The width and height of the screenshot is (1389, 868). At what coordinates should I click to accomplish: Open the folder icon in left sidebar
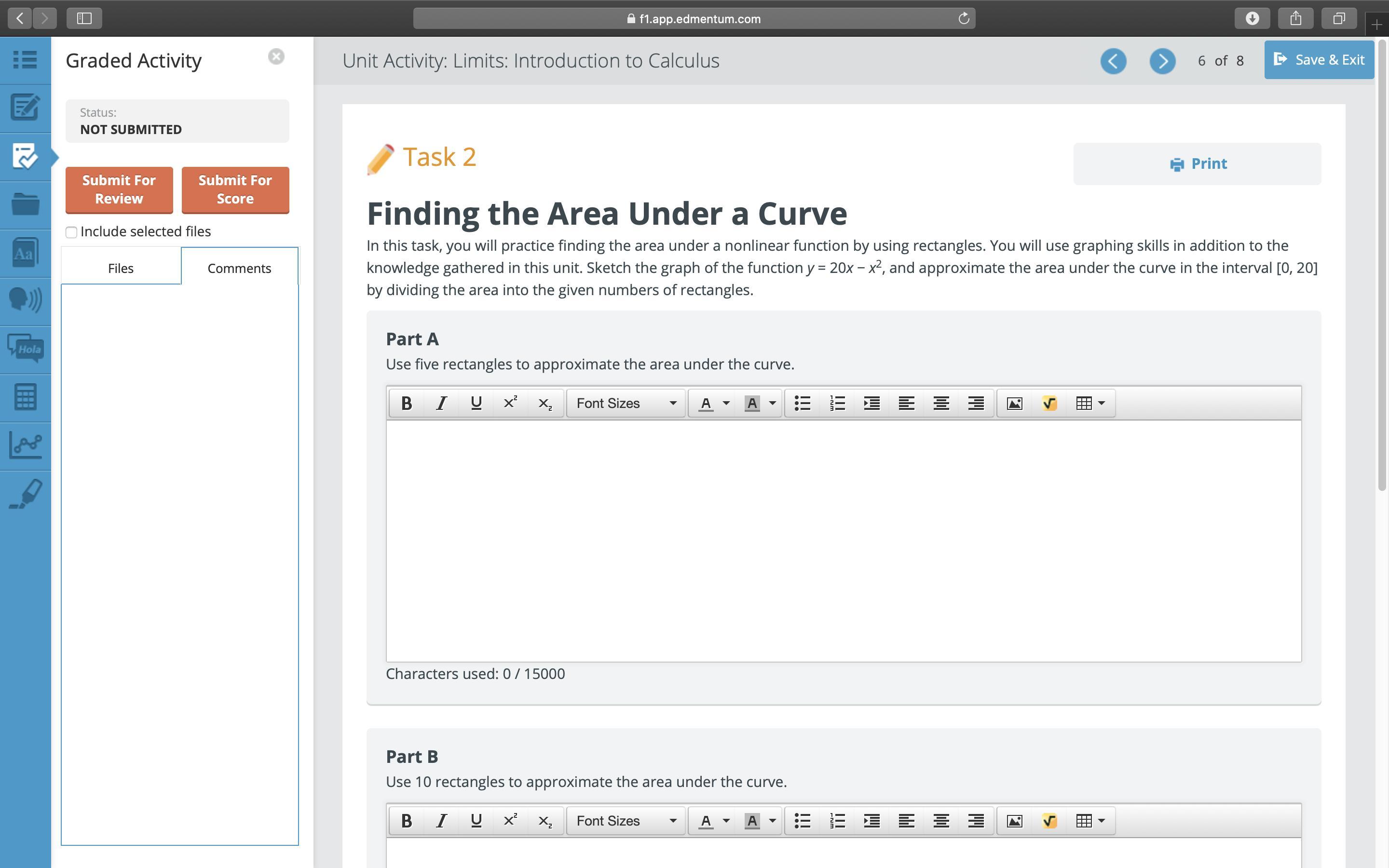point(25,204)
